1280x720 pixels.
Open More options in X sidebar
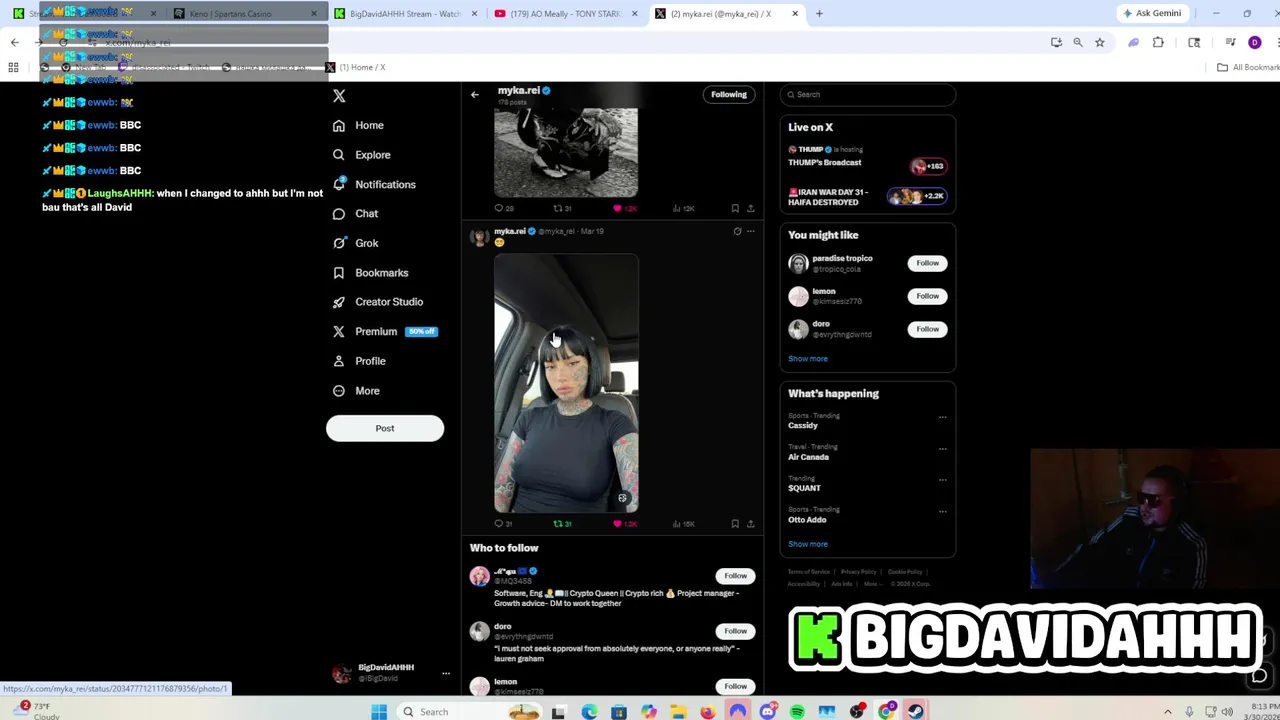coord(356,391)
